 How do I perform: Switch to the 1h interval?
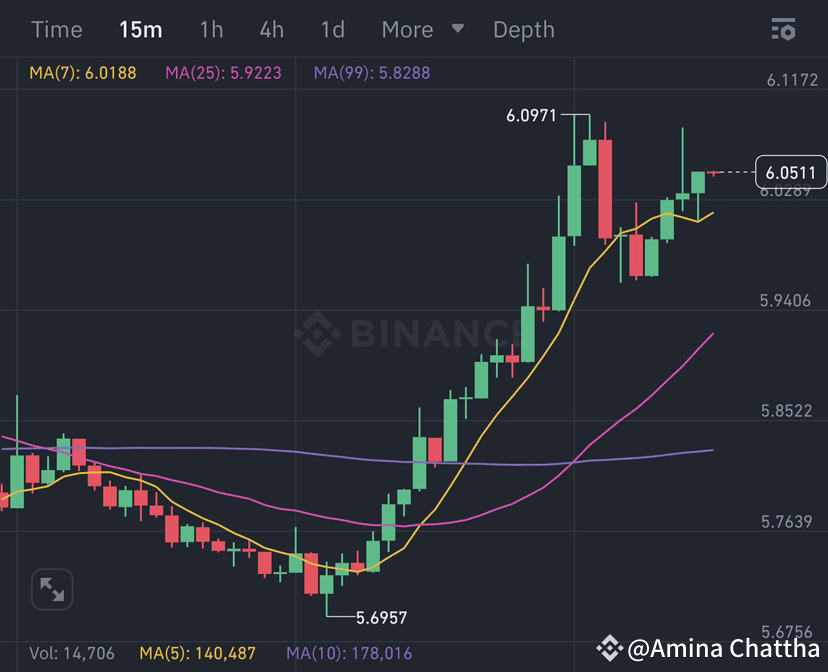[x=210, y=30]
